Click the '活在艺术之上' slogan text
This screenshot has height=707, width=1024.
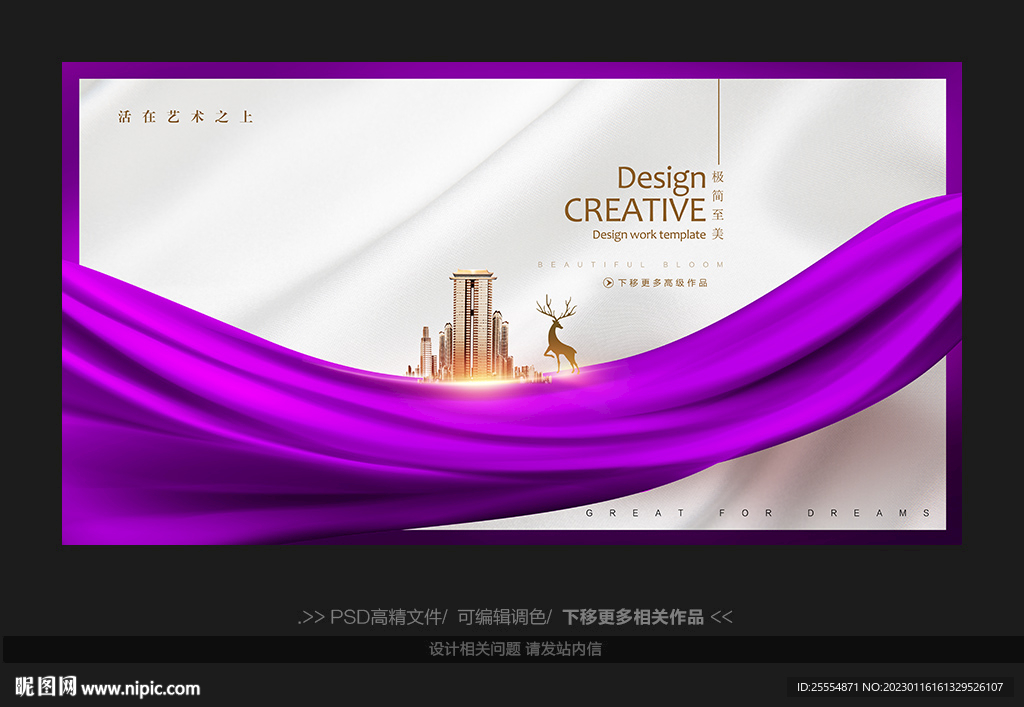pyautogui.click(x=185, y=117)
